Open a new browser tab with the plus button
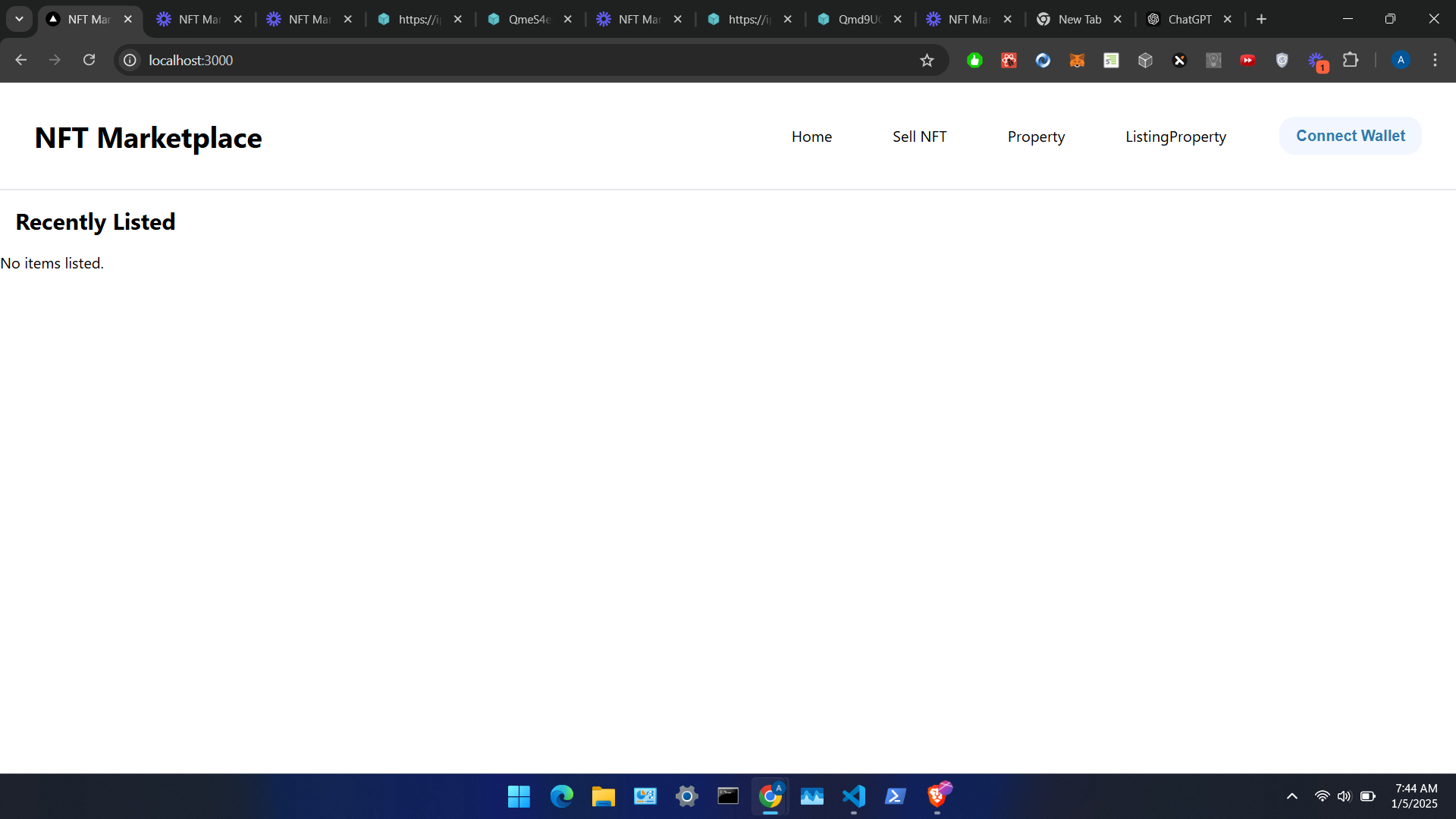The width and height of the screenshot is (1456, 819). click(1261, 19)
